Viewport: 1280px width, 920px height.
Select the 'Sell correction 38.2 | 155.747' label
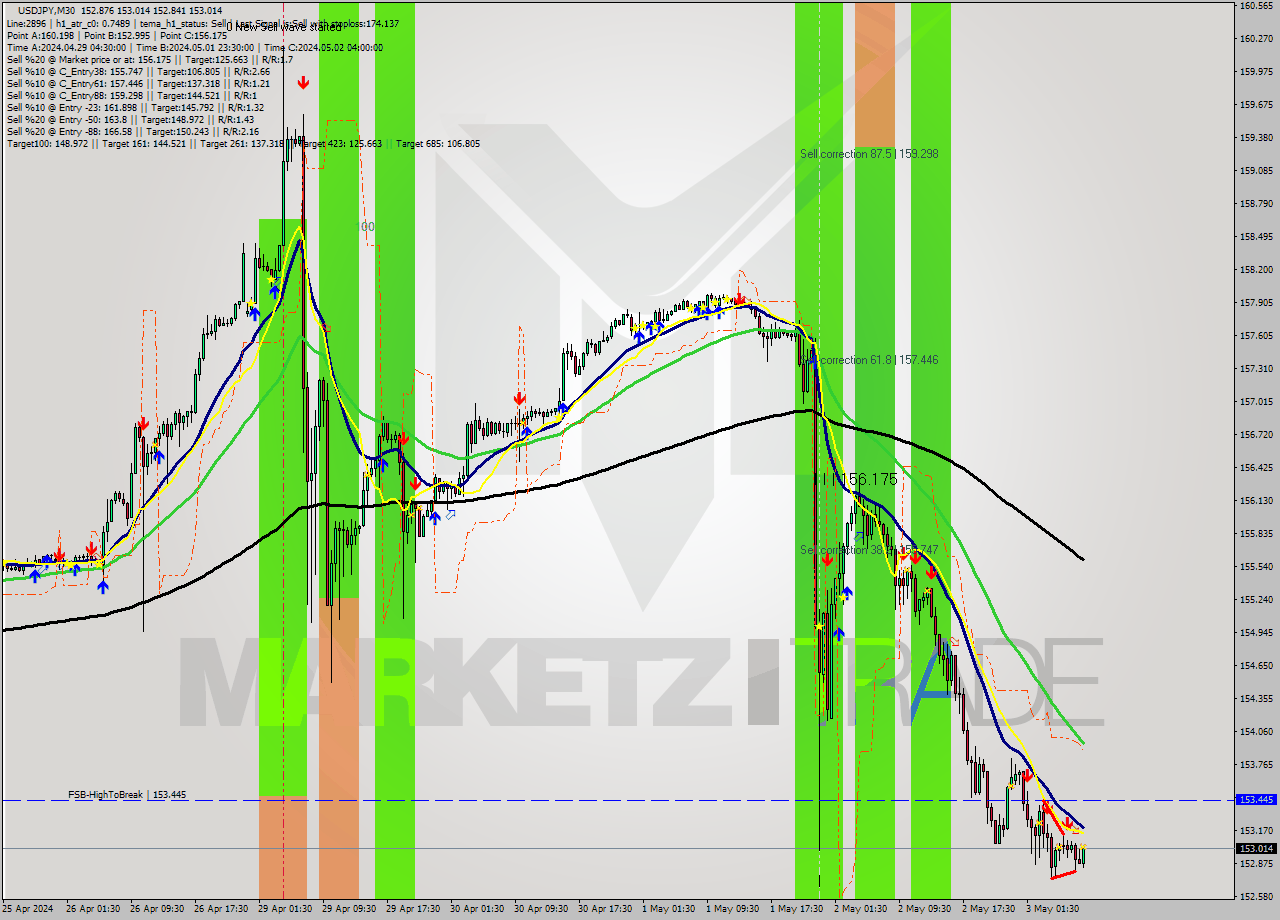[x=869, y=550]
